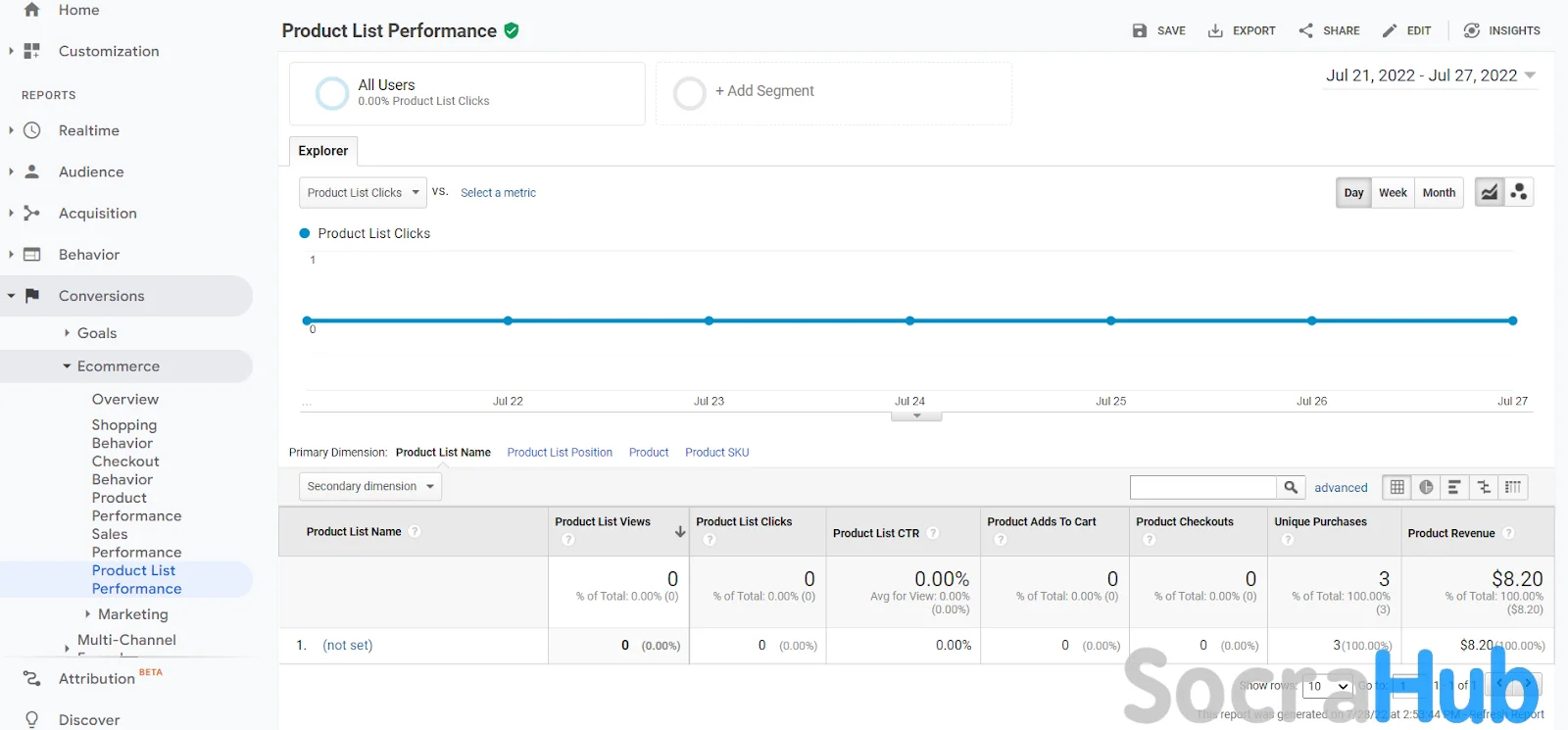
Task: Focus the table search input field
Action: pos(1203,487)
